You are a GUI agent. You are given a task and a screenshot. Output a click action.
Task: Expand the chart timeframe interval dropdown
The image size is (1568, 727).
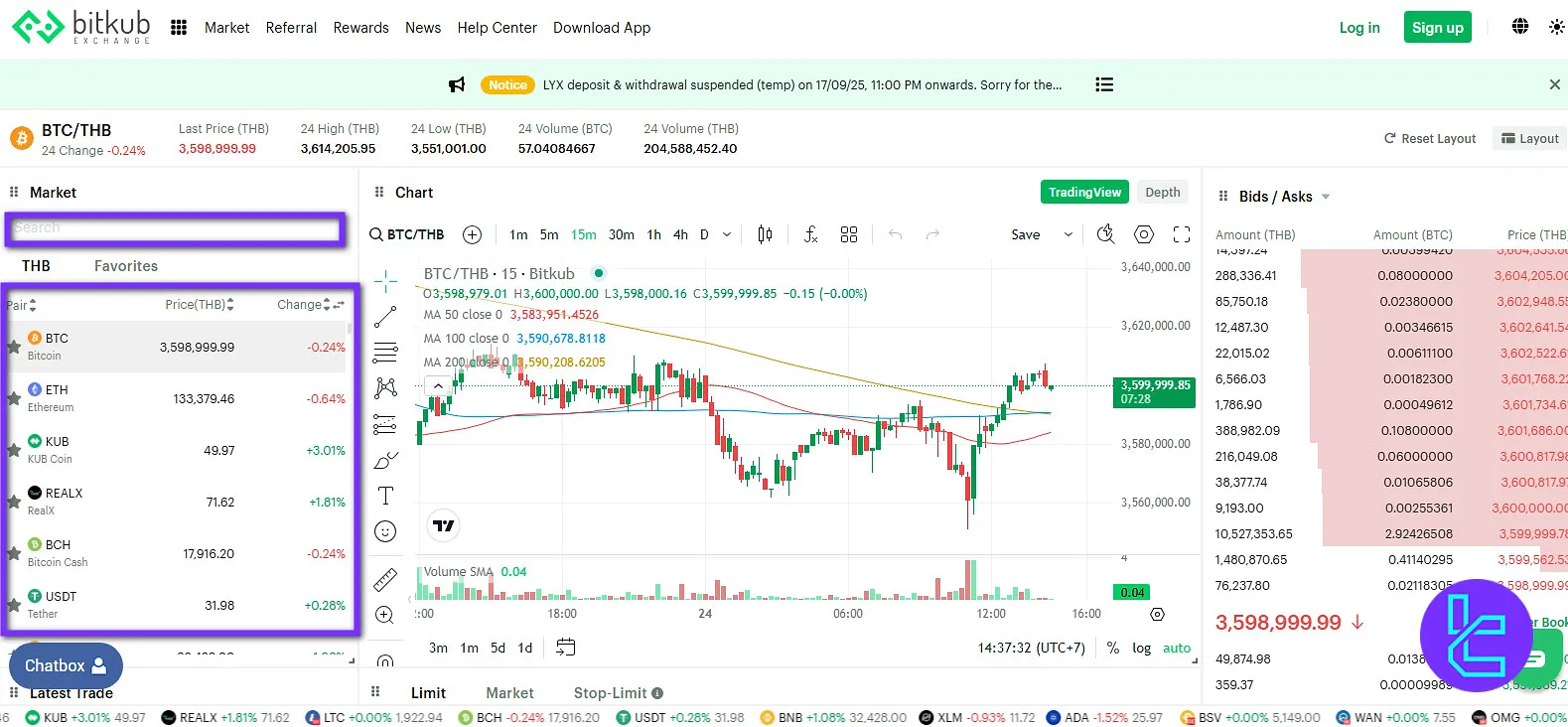tap(726, 234)
